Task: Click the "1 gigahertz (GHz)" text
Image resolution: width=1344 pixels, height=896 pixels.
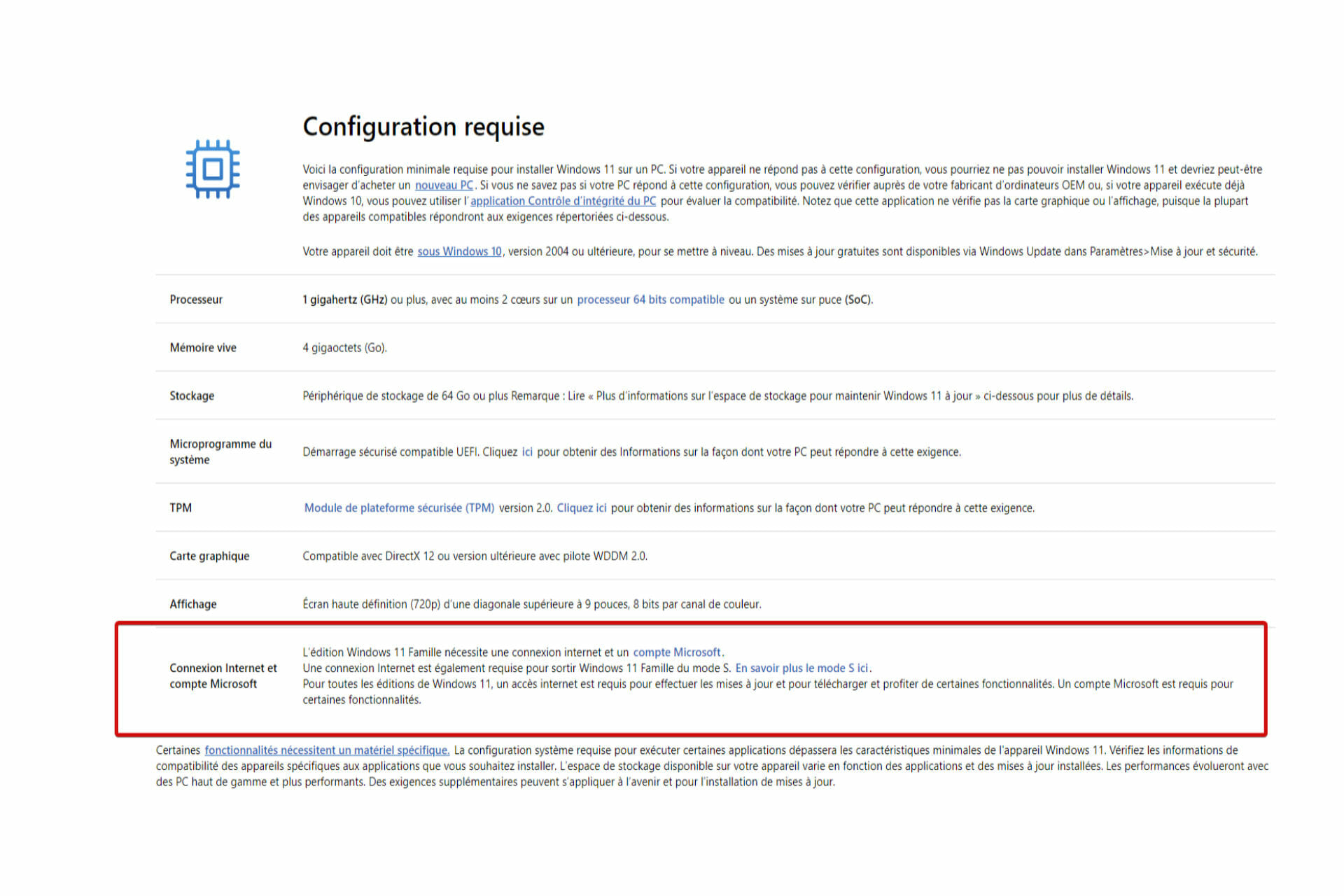Action: click(345, 300)
